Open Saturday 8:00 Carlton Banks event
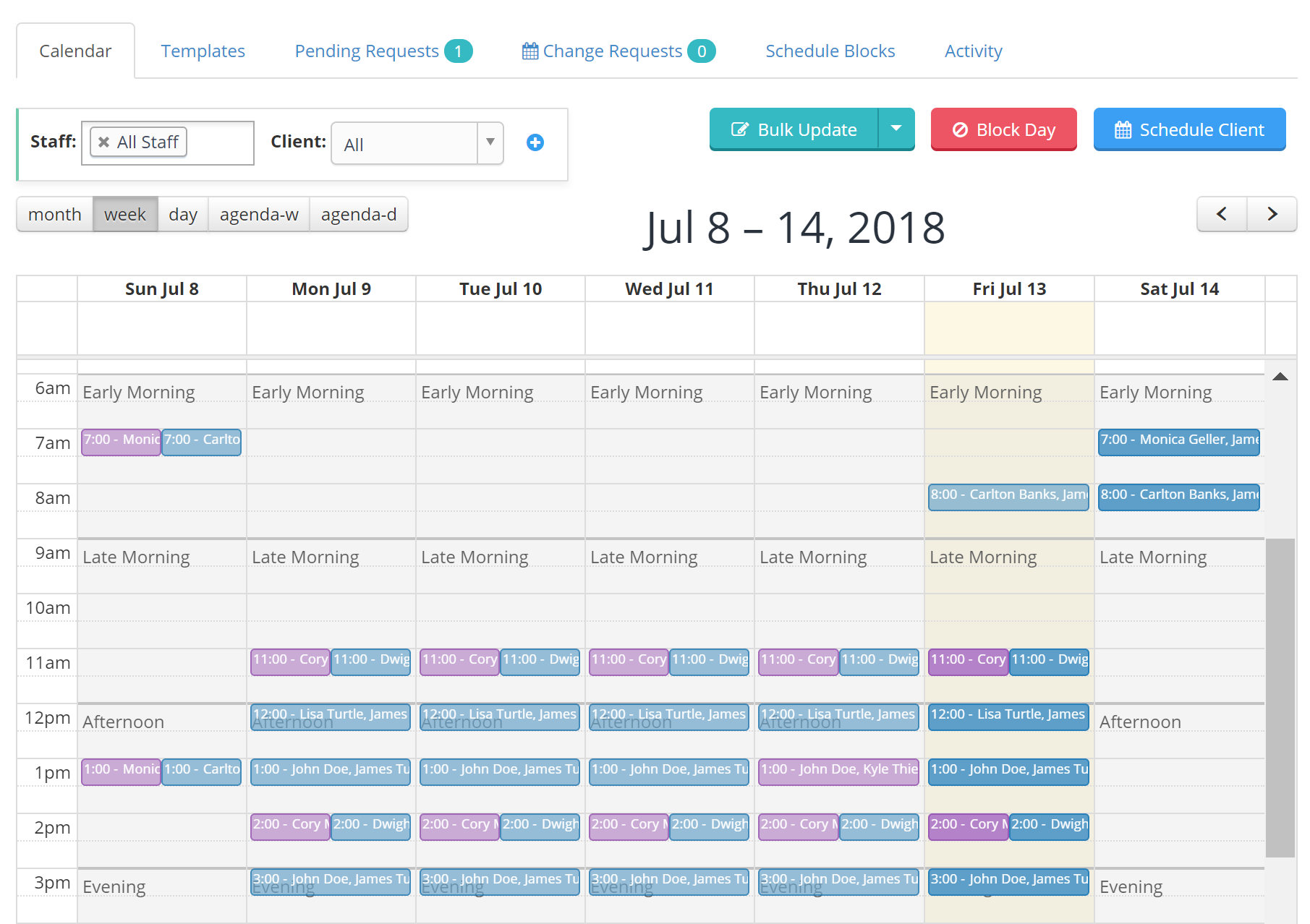This screenshot has width=1310, height=924. (x=1179, y=497)
